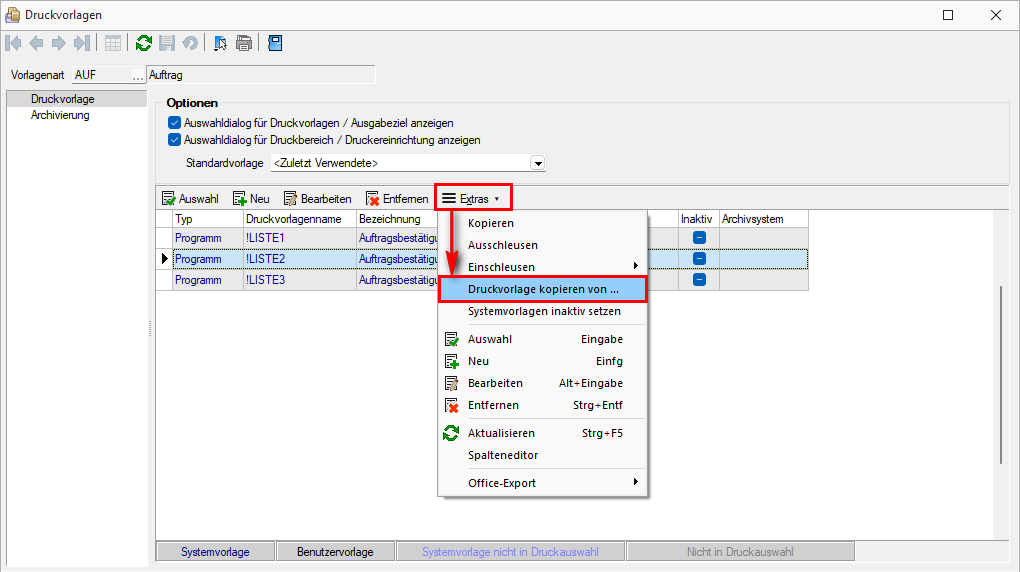Toggle Auswahldialog für Druckbereich / Druckereinrichtung anzeigen
The width and height of the screenshot is (1020, 572).
coord(174,139)
